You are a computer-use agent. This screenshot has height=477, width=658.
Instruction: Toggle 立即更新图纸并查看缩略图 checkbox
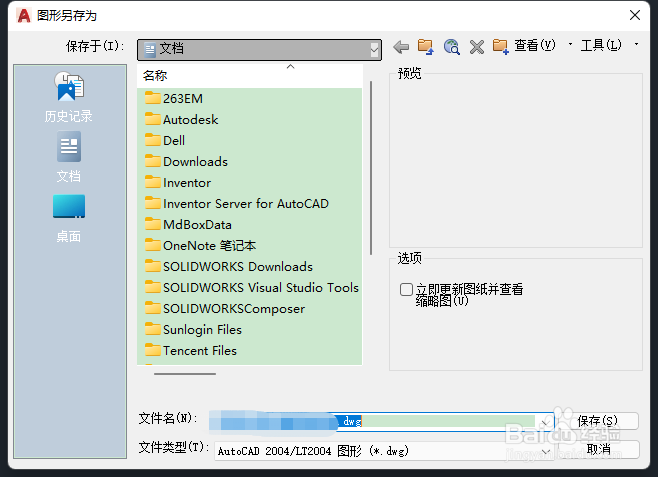pyautogui.click(x=406, y=289)
